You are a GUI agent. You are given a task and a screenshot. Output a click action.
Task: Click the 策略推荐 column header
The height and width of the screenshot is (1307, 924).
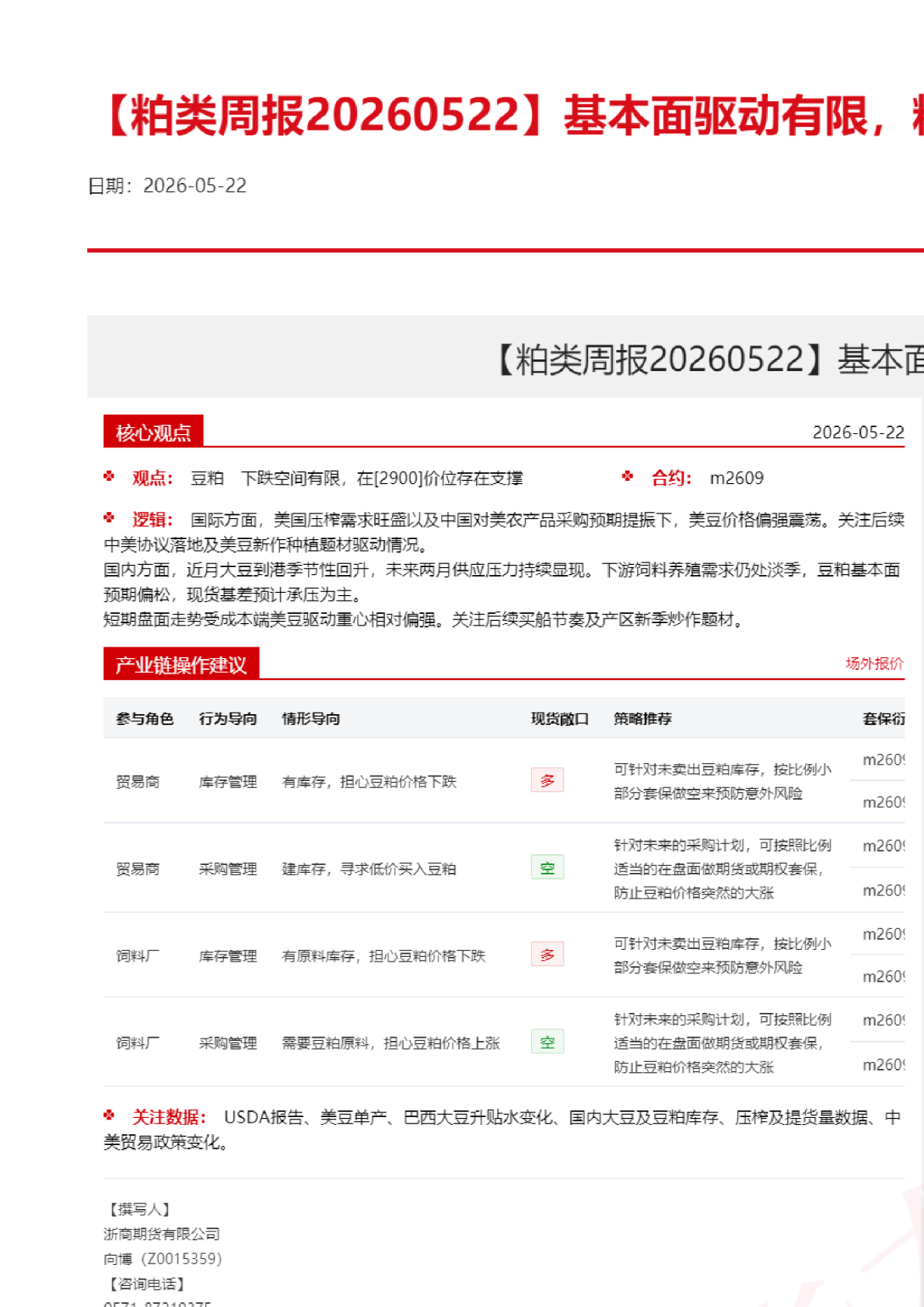pyautogui.click(x=643, y=719)
